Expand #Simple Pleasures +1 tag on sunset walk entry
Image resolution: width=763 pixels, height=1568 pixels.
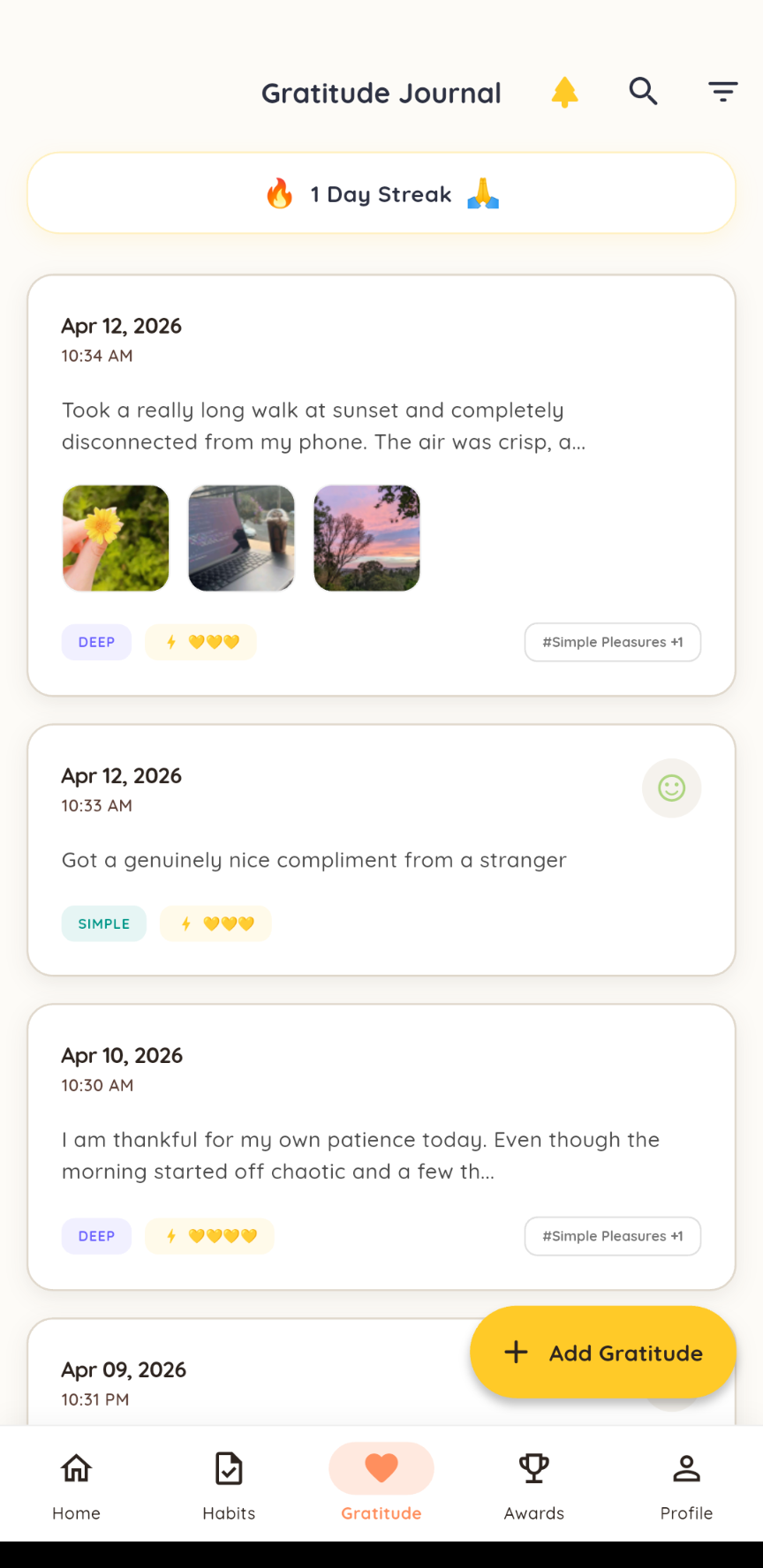click(x=612, y=642)
